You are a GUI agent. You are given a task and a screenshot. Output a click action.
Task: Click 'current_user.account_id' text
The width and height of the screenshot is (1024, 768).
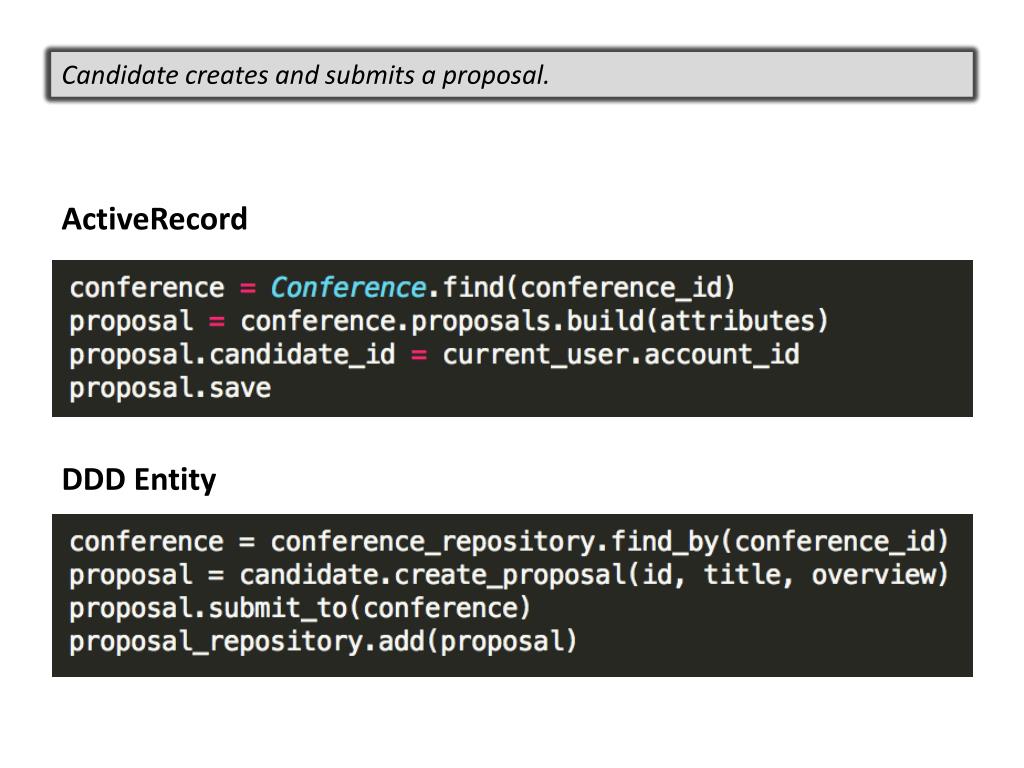coord(621,355)
